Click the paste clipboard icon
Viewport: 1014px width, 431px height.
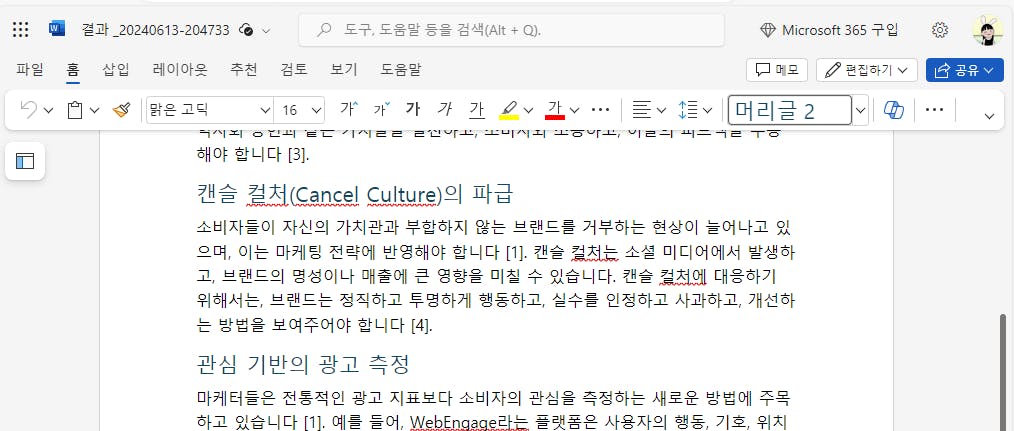pos(75,110)
